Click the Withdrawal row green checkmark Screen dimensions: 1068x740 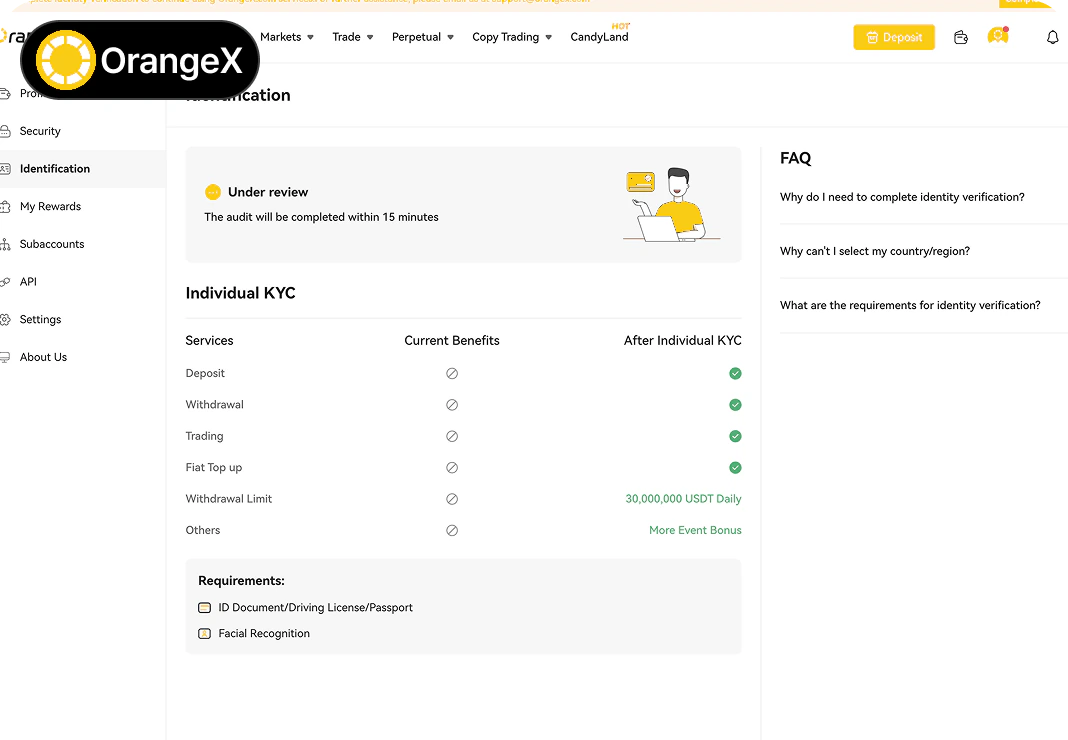[735, 405]
